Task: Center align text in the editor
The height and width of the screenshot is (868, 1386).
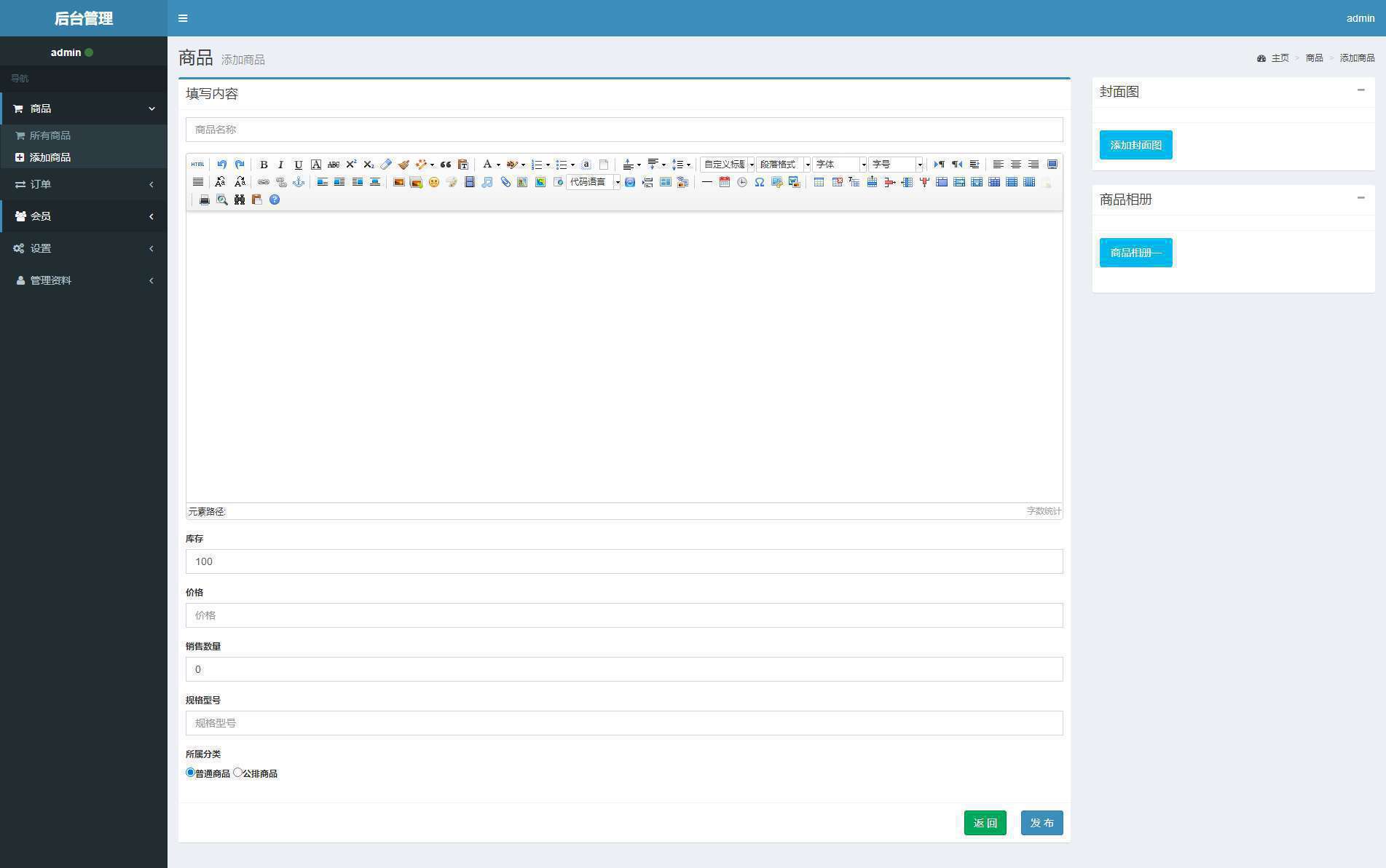Action: pyautogui.click(x=1016, y=165)
